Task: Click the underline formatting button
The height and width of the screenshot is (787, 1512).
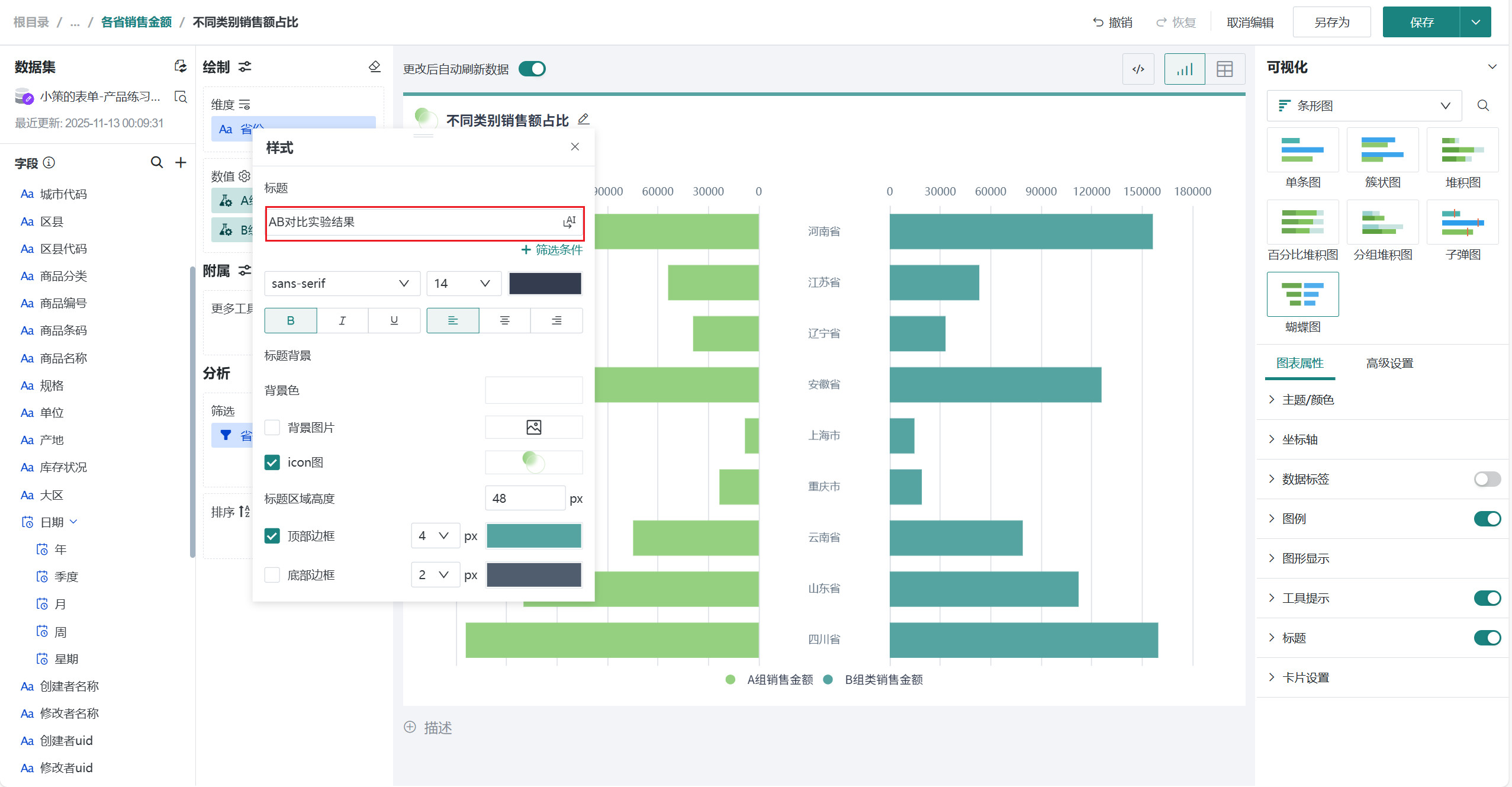Action: [x=394, y=320]
